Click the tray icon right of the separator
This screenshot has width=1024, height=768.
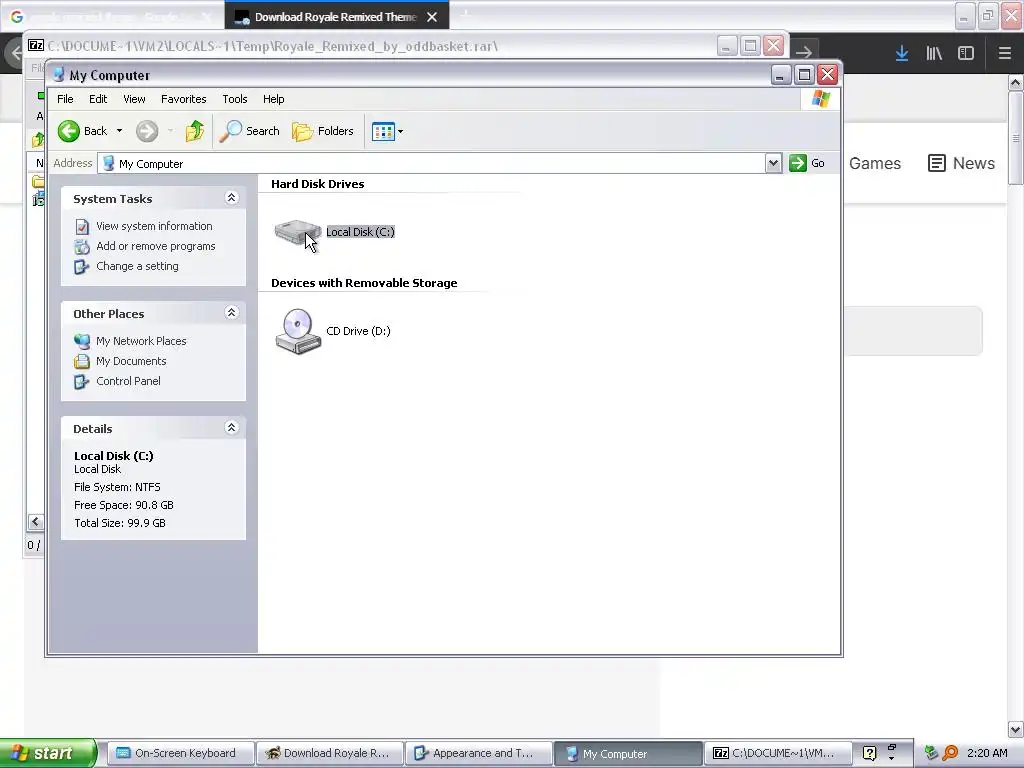coord(932,753)
